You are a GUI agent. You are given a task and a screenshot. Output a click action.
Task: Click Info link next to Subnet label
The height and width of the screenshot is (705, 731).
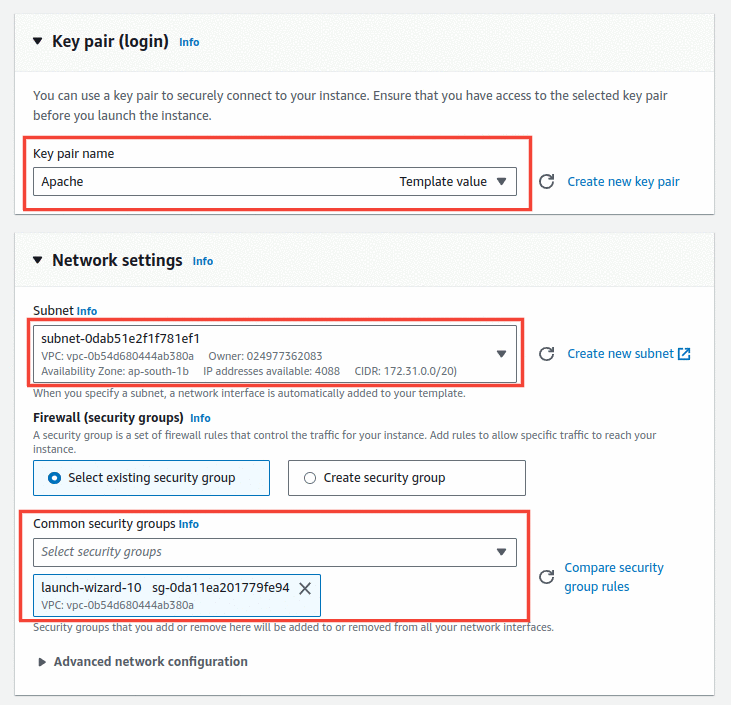pyautogui.click(x=87, y=311)
